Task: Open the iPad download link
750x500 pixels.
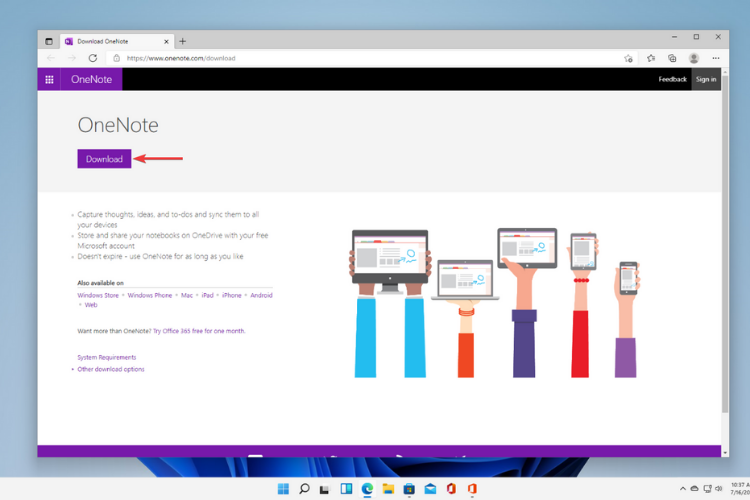Action: coord(207,295)
